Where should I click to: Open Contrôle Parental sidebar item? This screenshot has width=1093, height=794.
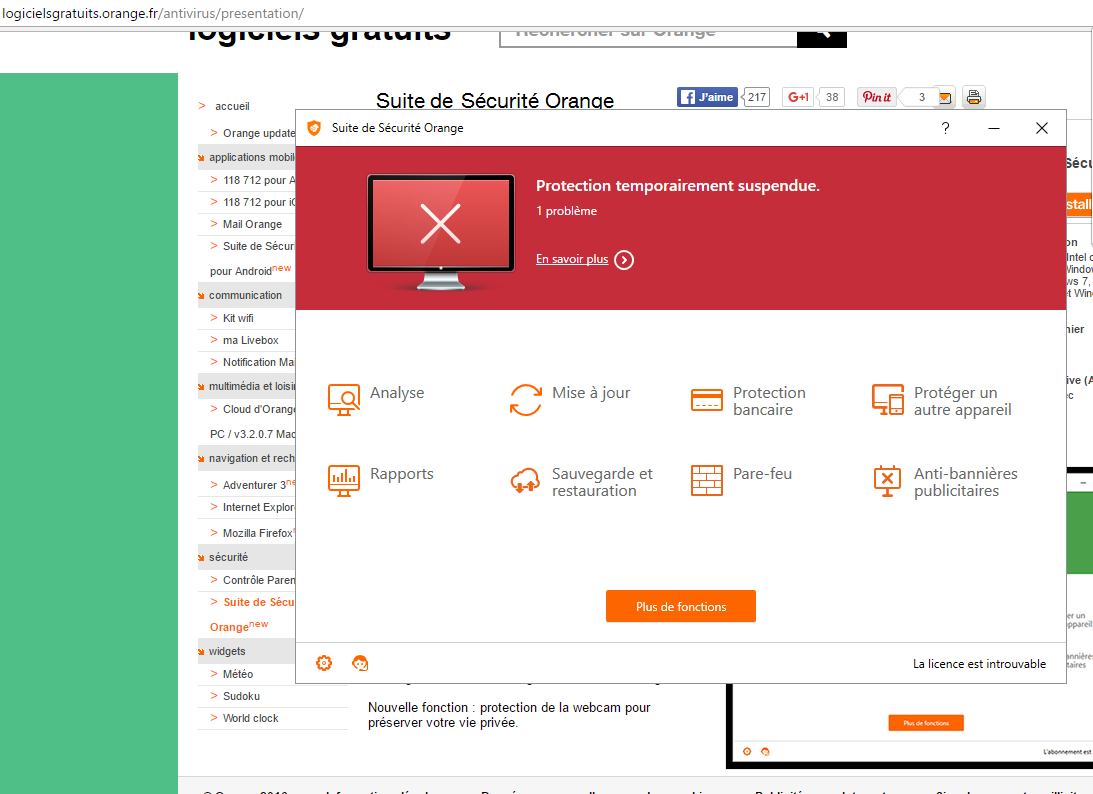click(259, 581)
